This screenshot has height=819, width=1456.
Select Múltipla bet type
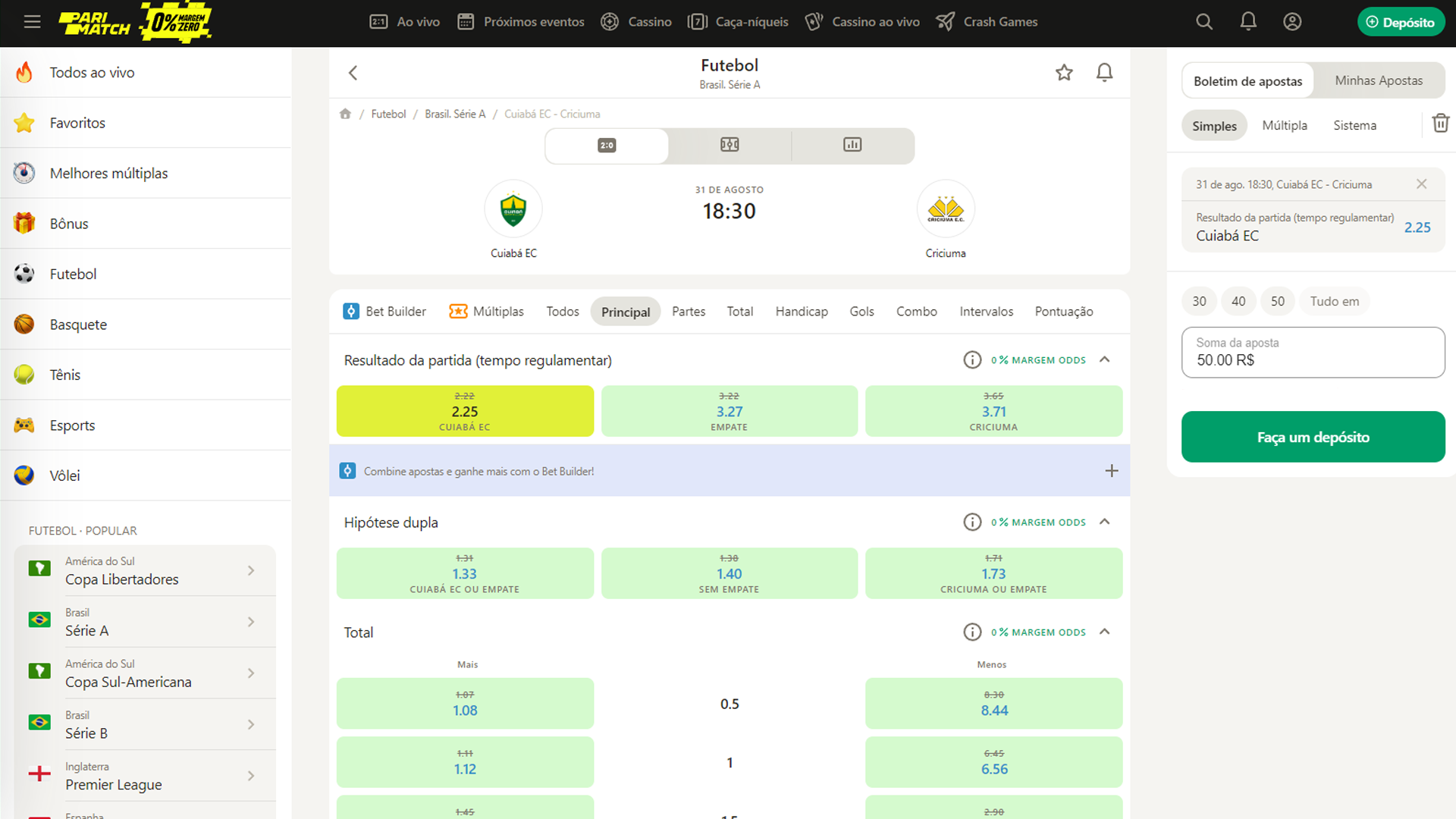[x=1285, y=125]
